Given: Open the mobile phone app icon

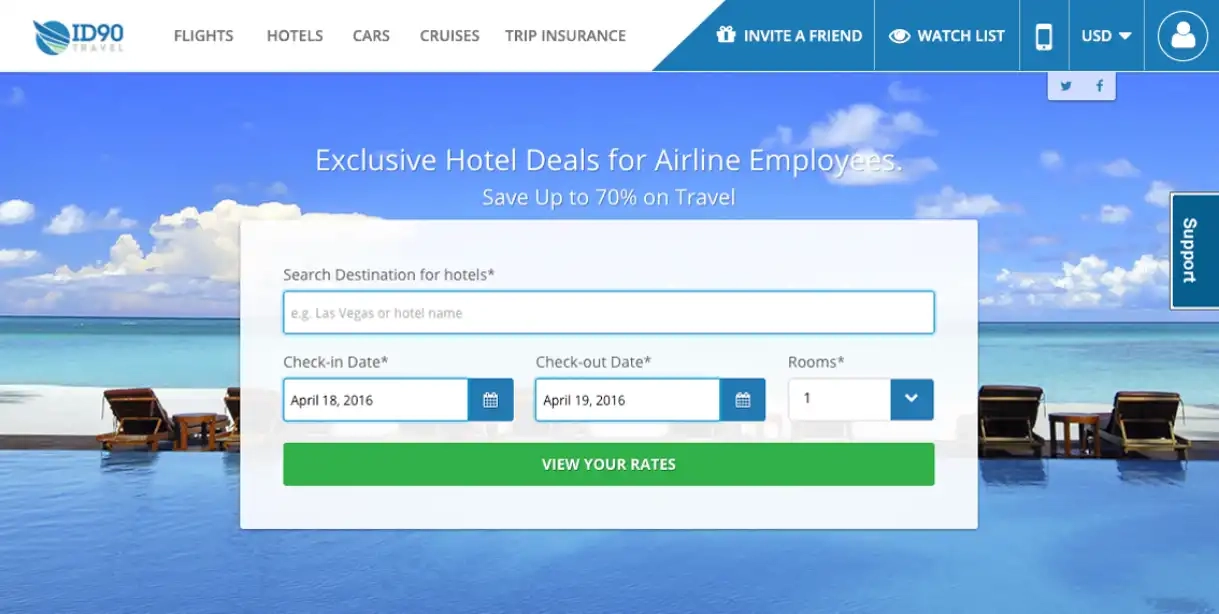Looking at the screenshot, I should click(x=1044, y=36).
